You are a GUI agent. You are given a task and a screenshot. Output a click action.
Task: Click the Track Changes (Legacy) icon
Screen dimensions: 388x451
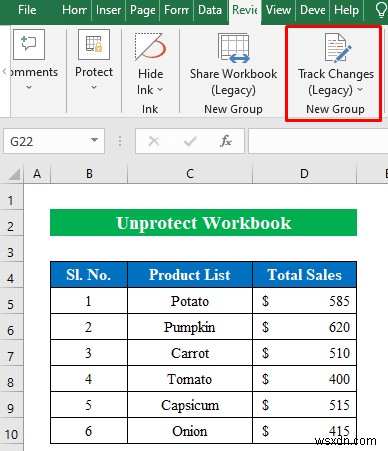point(338,48)
